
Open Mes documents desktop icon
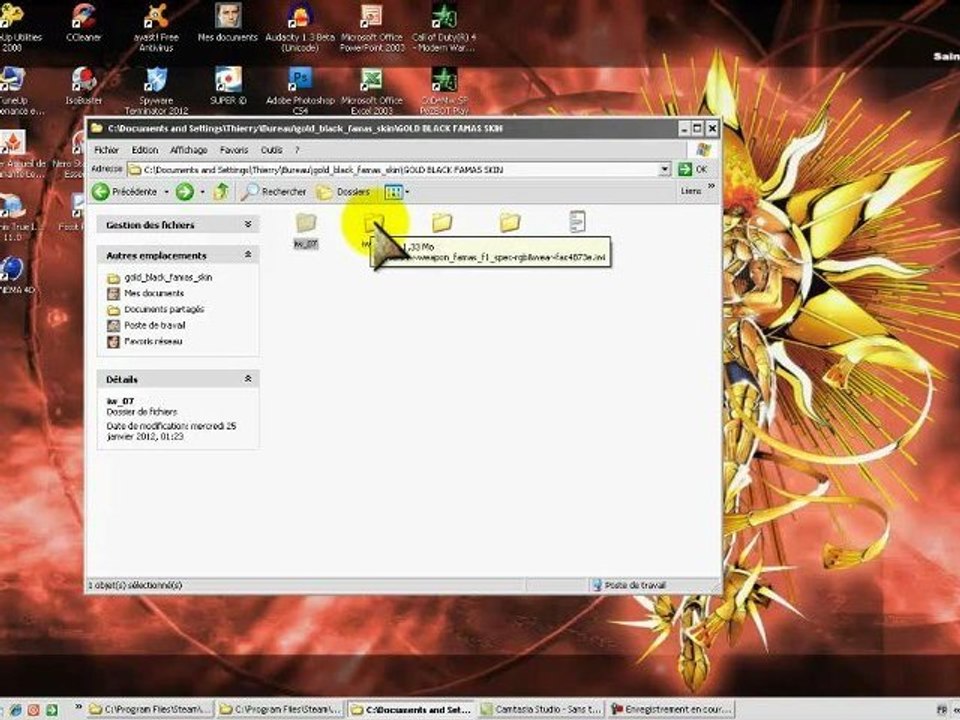tap(228, 23)
